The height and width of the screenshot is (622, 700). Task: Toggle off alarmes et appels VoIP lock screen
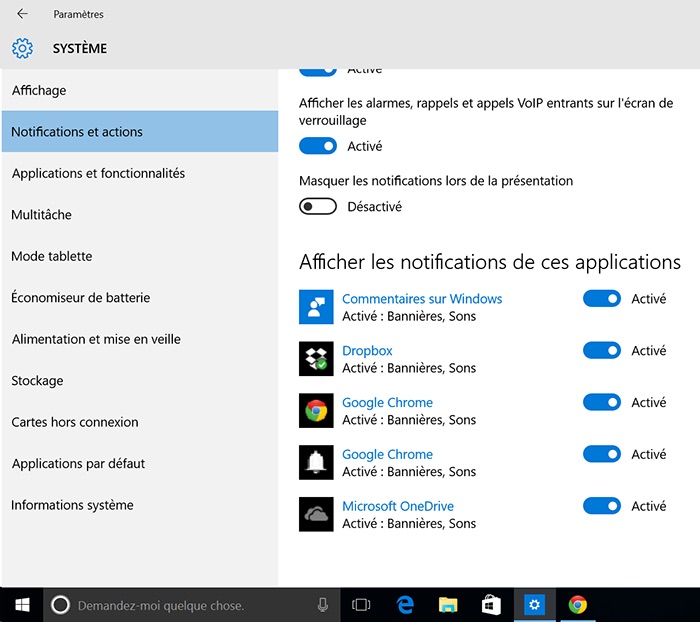[318, 146]
